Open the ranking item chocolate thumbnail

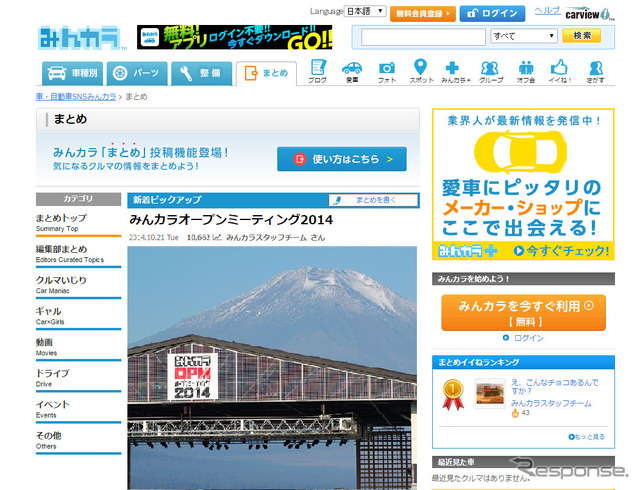[490, 393]
